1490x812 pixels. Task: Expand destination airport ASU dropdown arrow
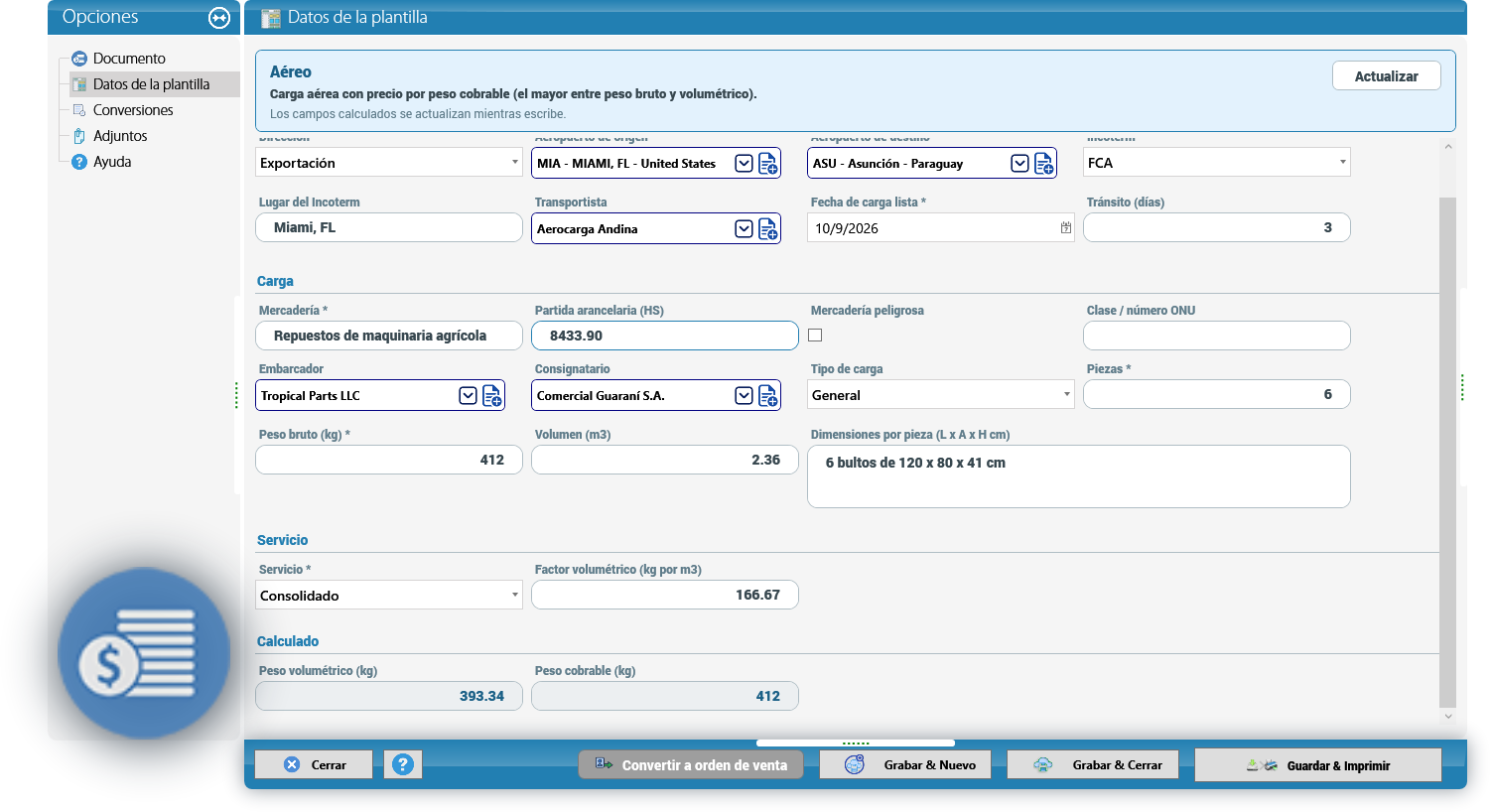[x=1019, y=164]
